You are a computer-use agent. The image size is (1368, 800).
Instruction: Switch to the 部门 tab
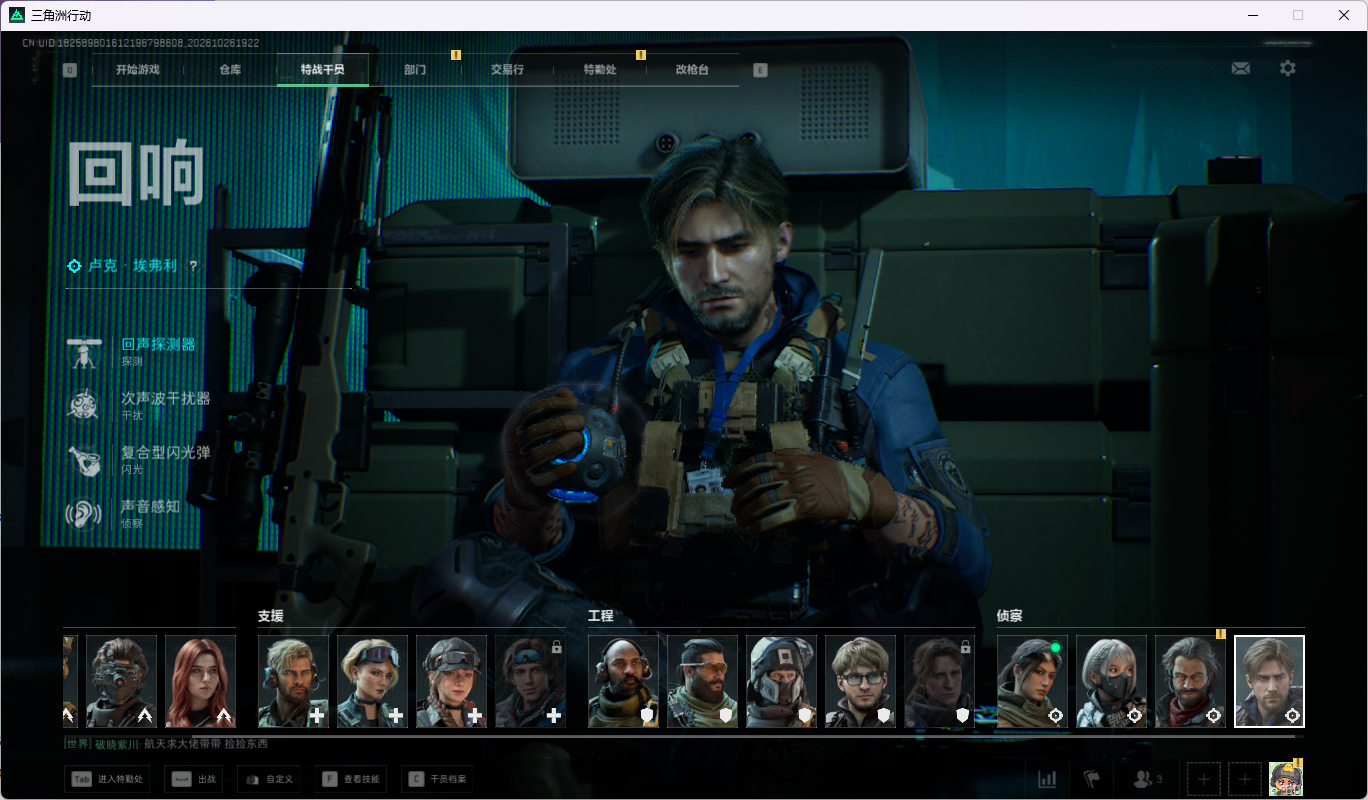415,70
